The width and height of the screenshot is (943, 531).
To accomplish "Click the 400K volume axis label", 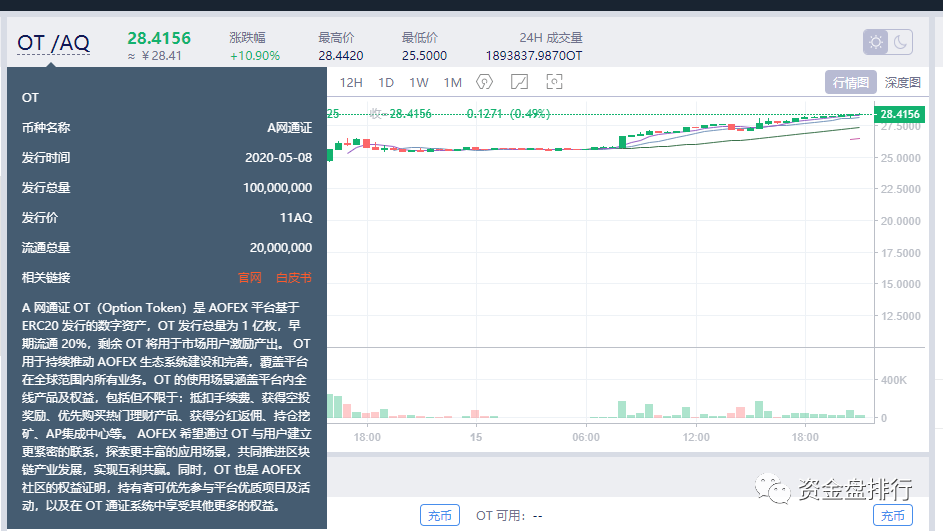I will [x=894, y=380].
